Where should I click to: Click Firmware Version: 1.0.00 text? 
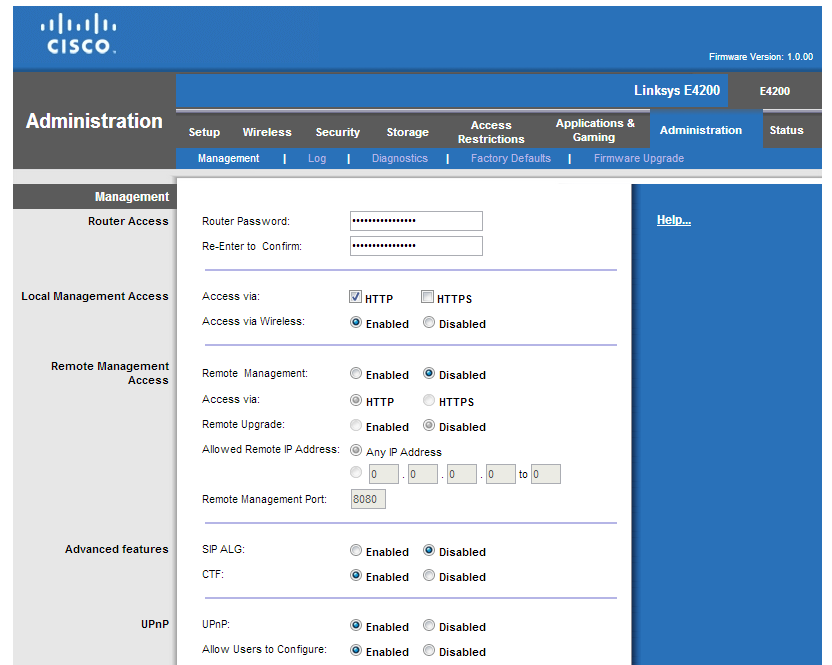pyautogui.click(x=761, y=57)
